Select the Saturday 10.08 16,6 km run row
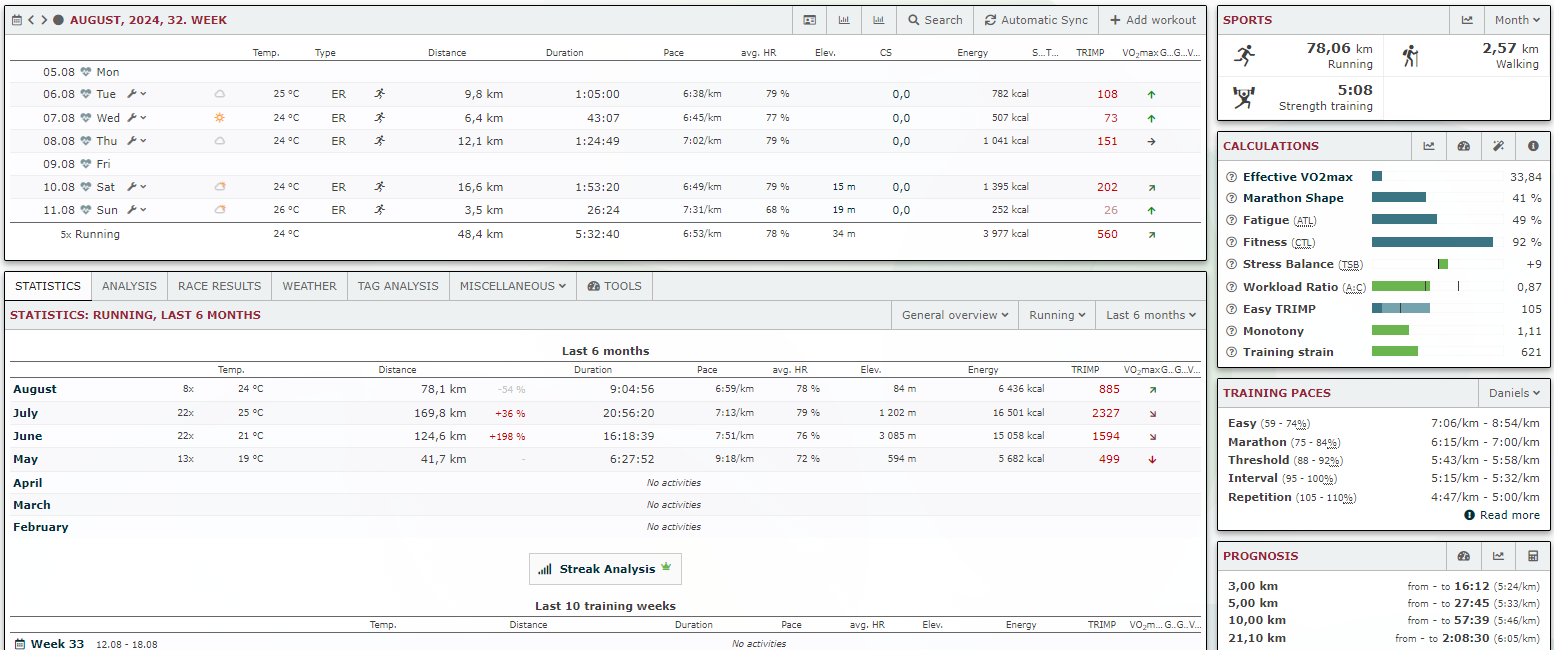The height and width of the screenshot is (650, 1554). pos(600,187)
